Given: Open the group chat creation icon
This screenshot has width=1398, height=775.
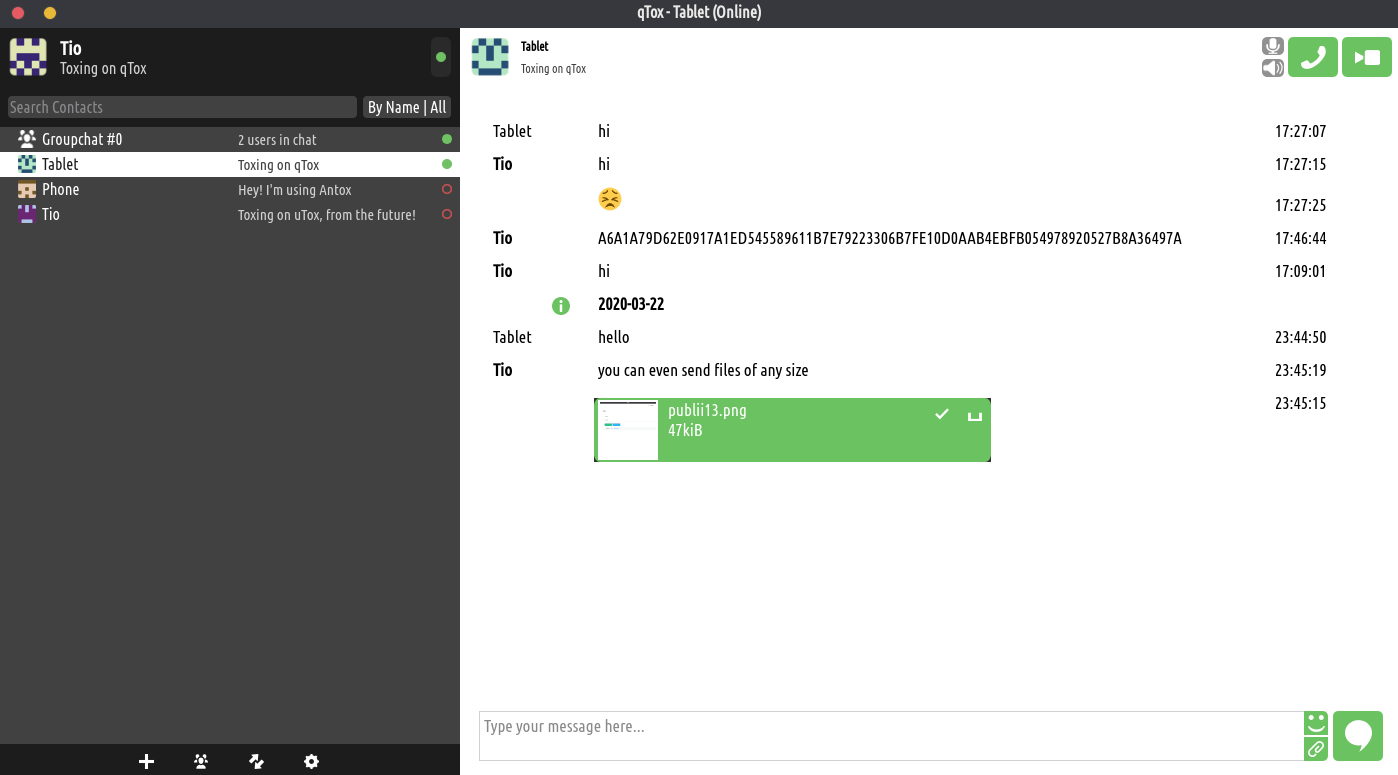Looking at the screenshot, I should point(201,762).
